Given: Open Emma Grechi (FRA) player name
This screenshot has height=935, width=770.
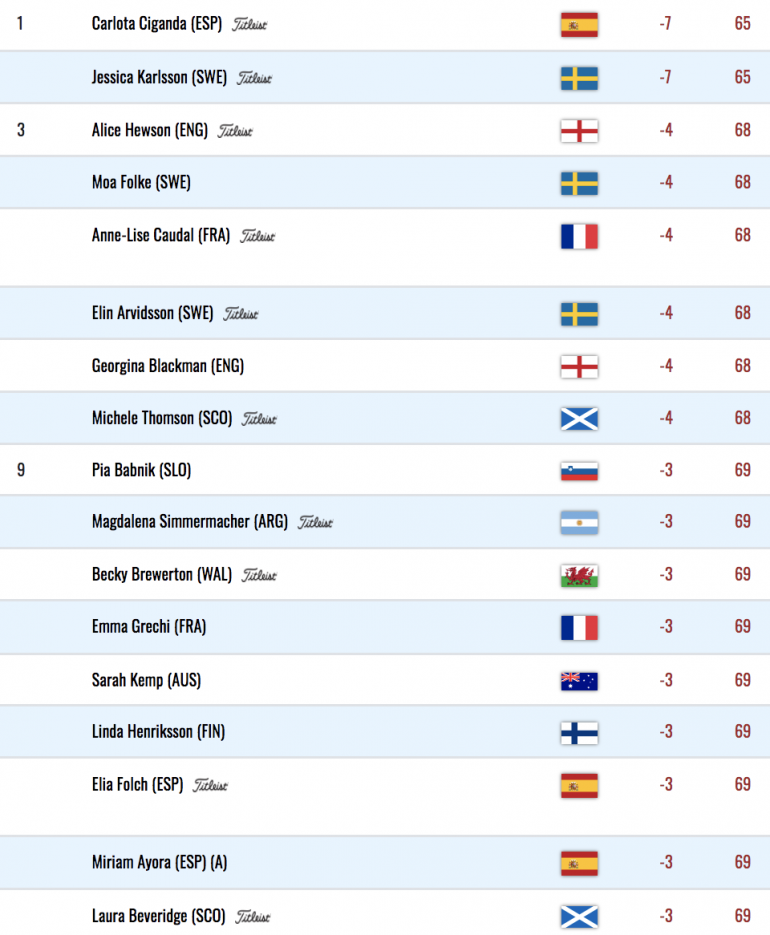Looking at the screenshot, I should 149,627.
